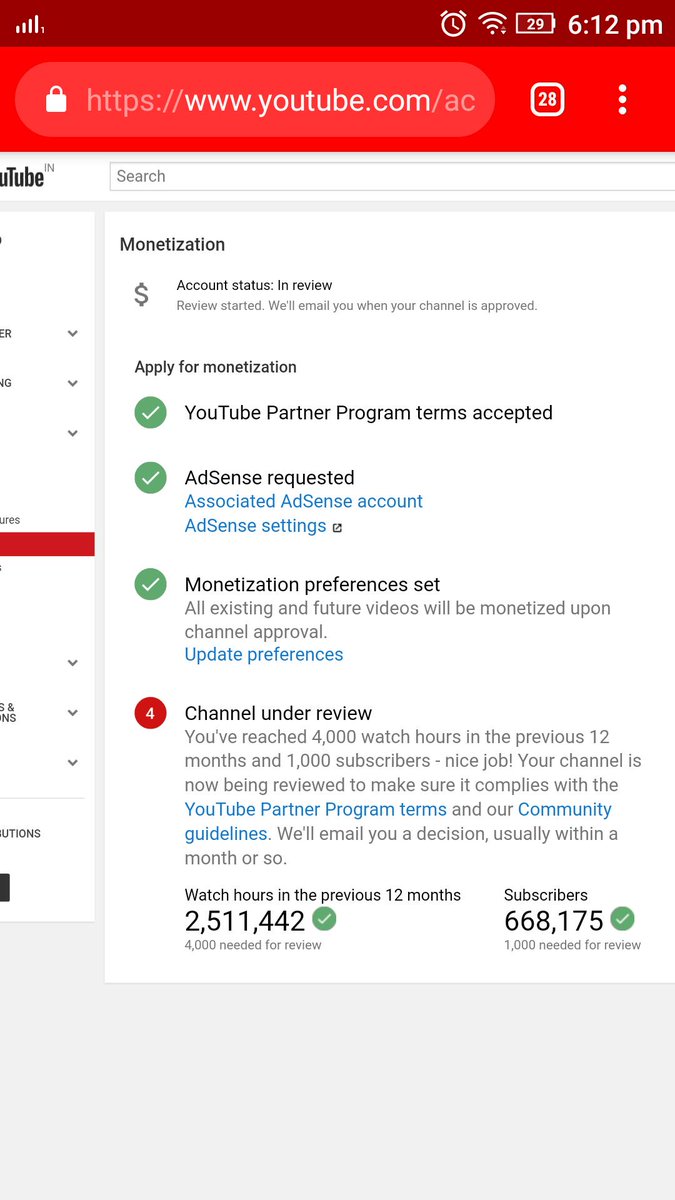The width and height of the screenshot is (675, 1200).
Task: Click 'YouTube Partner Program terms accepted' text
Action: [368, 413]
